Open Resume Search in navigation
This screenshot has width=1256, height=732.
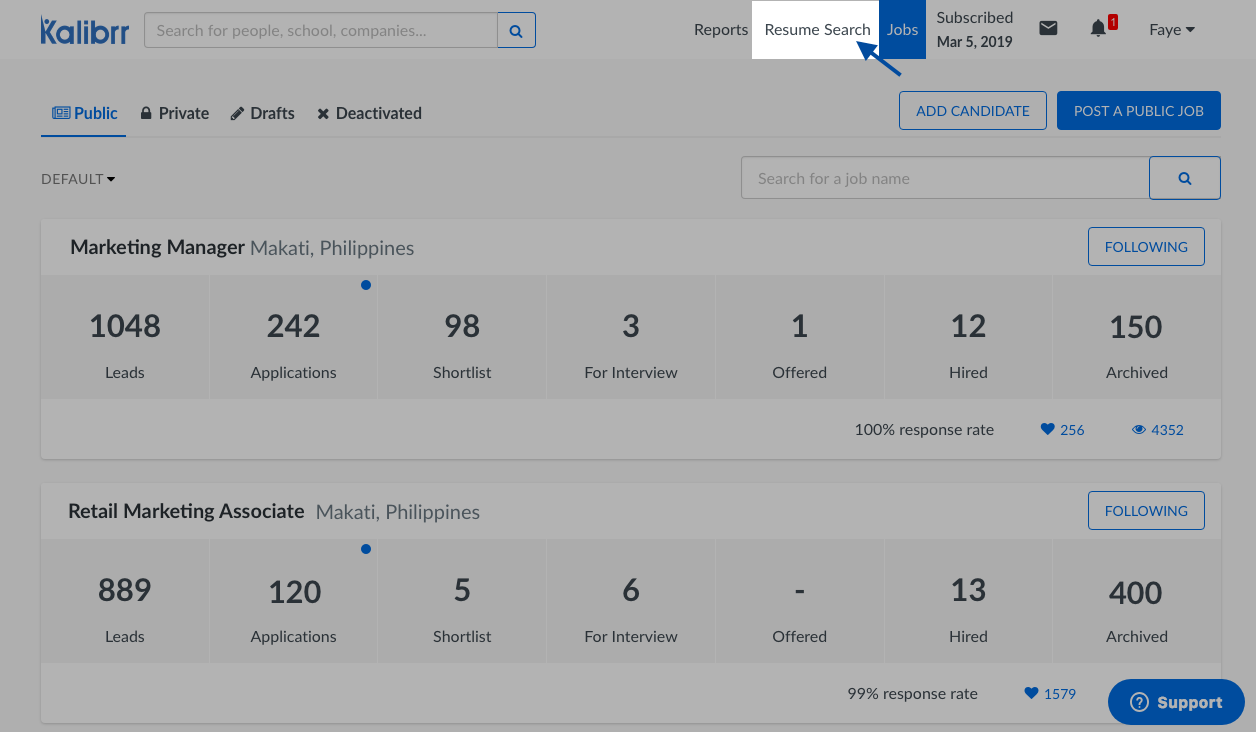click(817, 30)
